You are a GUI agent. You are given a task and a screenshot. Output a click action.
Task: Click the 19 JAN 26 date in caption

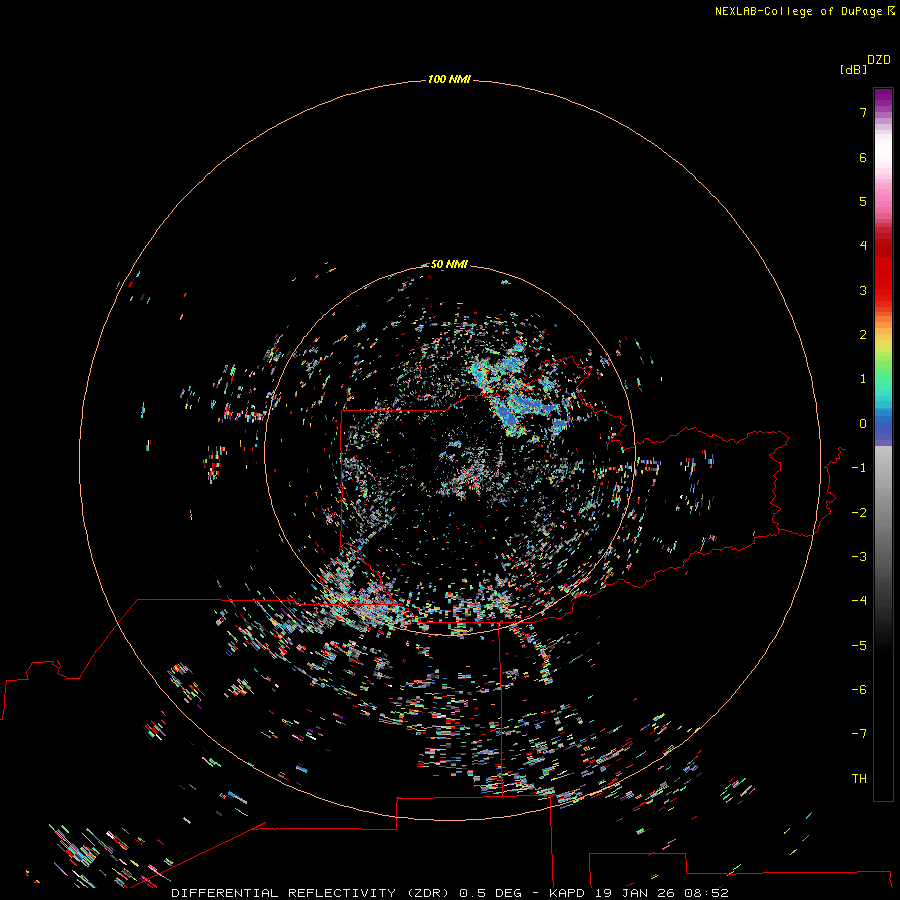[x=635, y=893]
